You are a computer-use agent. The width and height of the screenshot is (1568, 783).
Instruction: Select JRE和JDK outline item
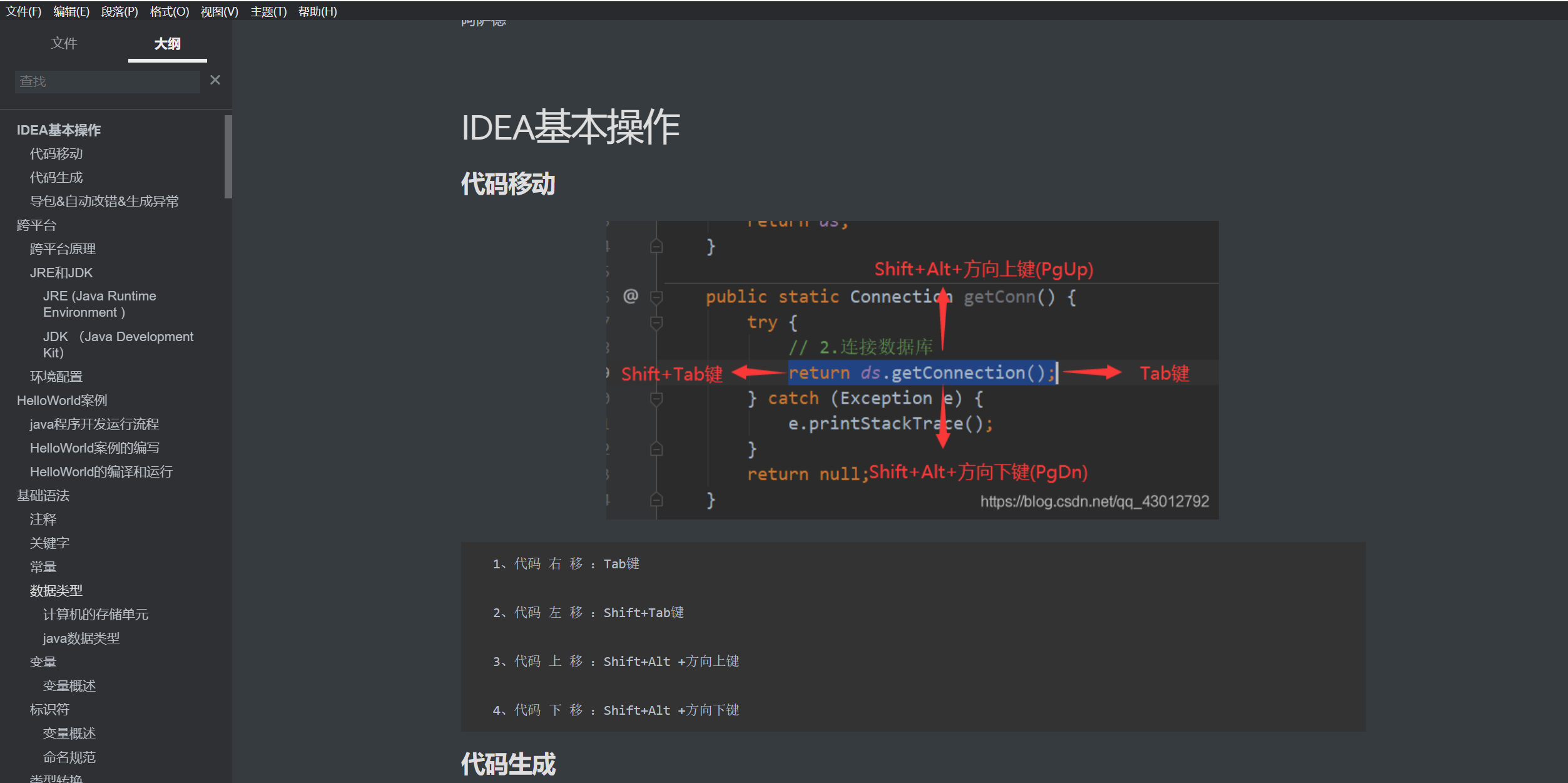tap(61, 273)
